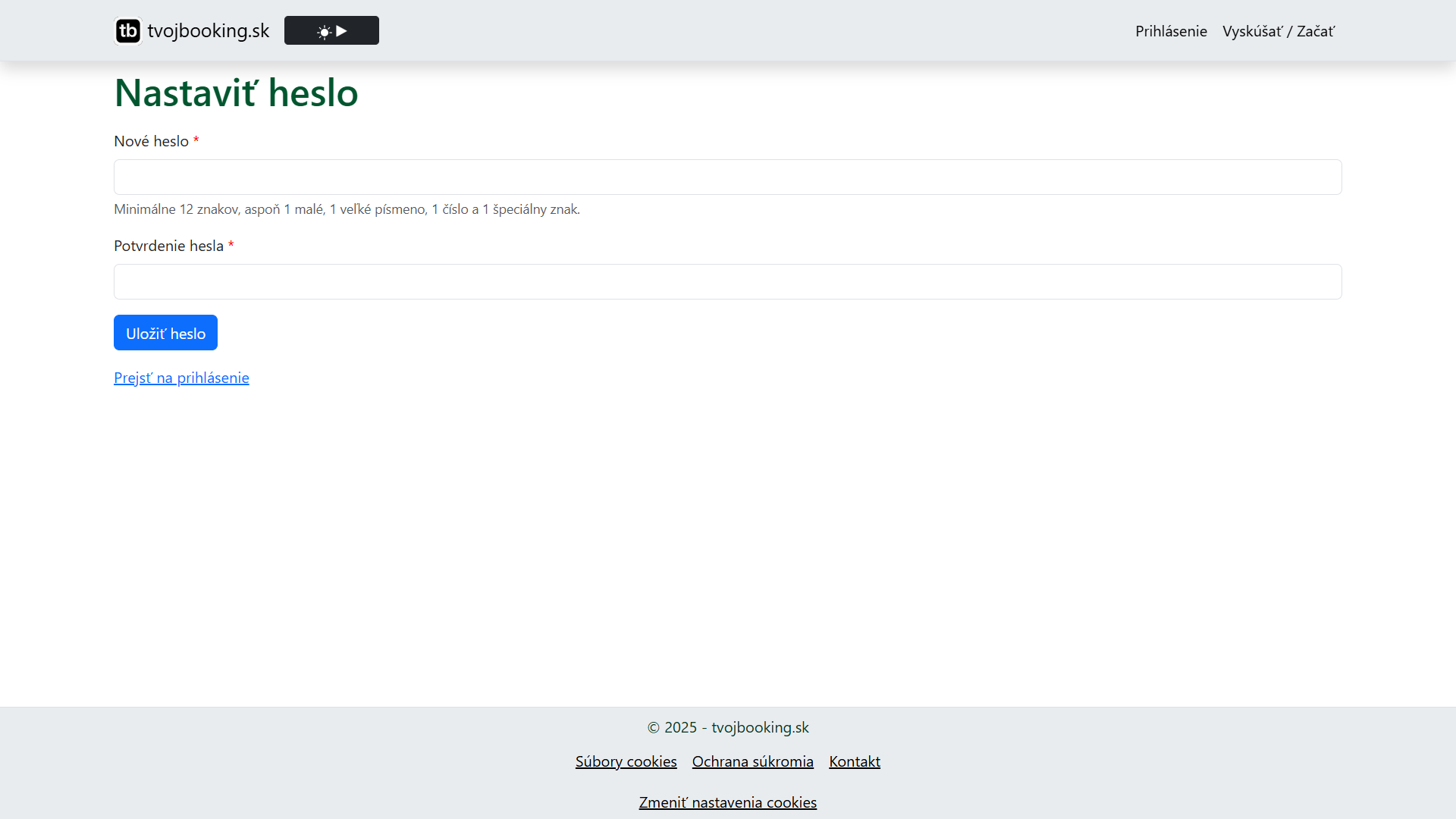
Task: Click Zmeniť nastavenia cookies link
Action: coord(727,802)
